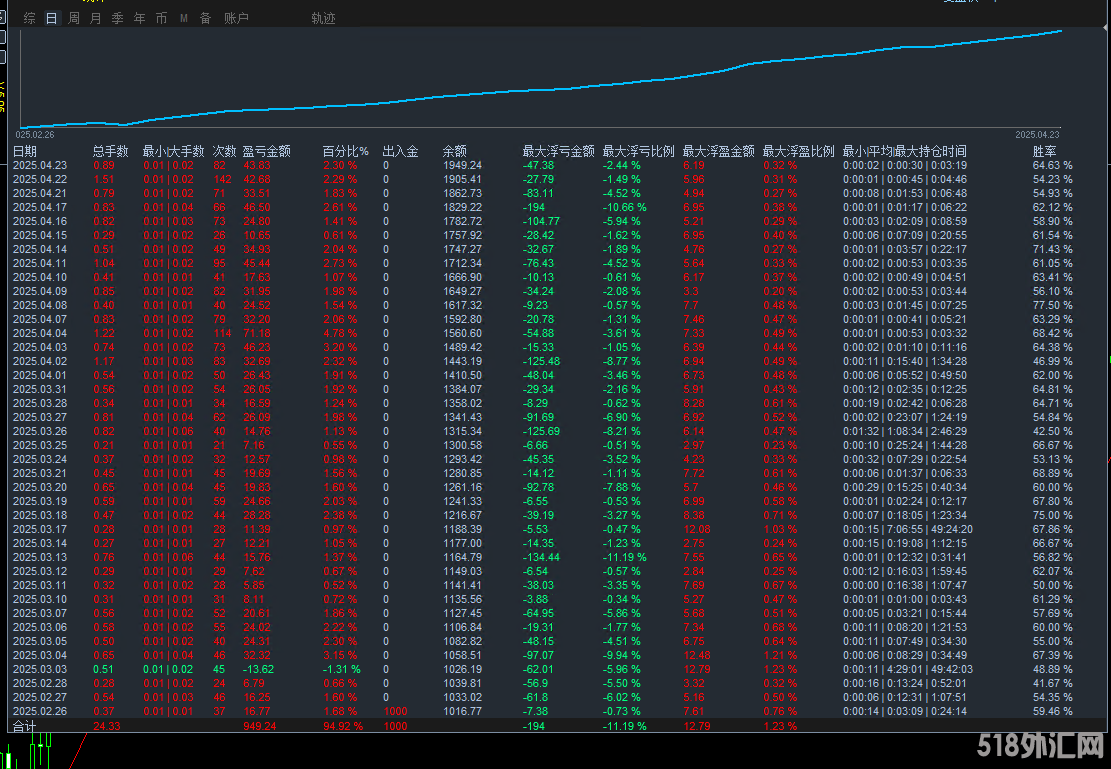The height and width of the screenshot is (769, 1111).
Task: Click floating loss ratio -11.19 % in 2025.03.13 row
Action: (x=625, y=557)
